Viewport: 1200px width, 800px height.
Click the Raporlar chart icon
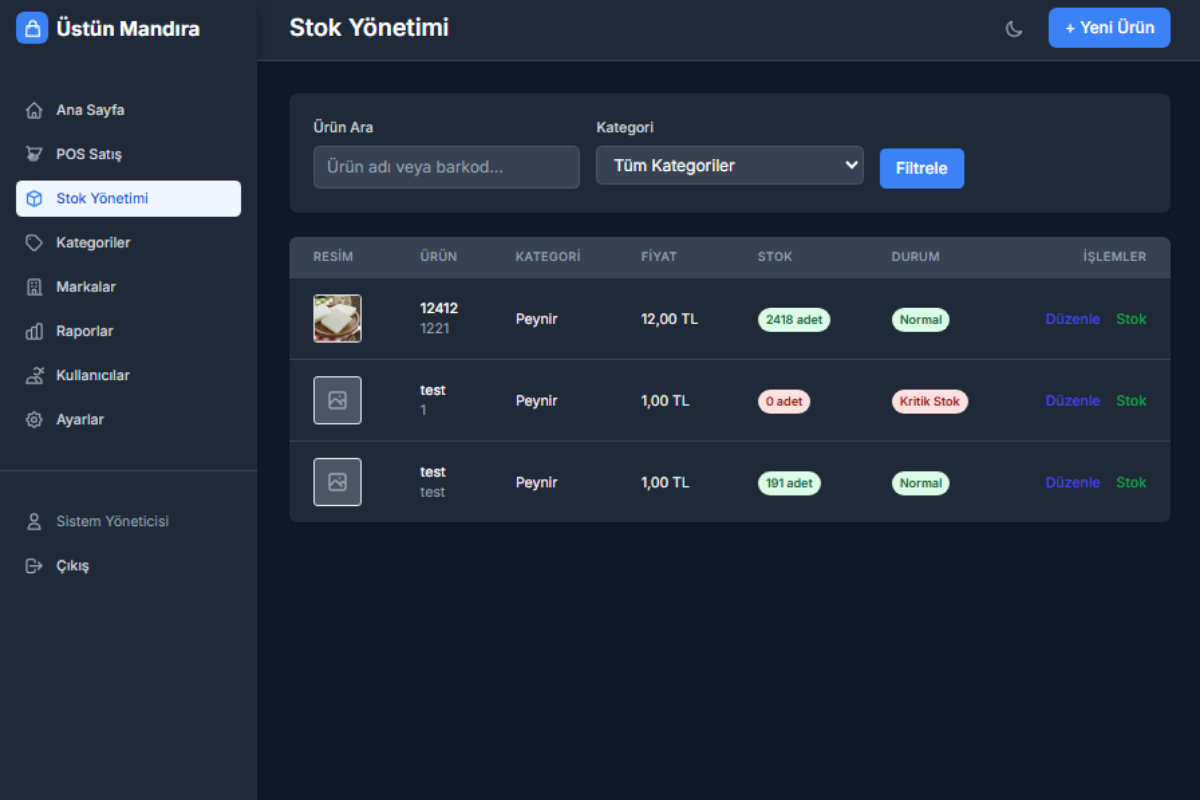pos(34,331)
